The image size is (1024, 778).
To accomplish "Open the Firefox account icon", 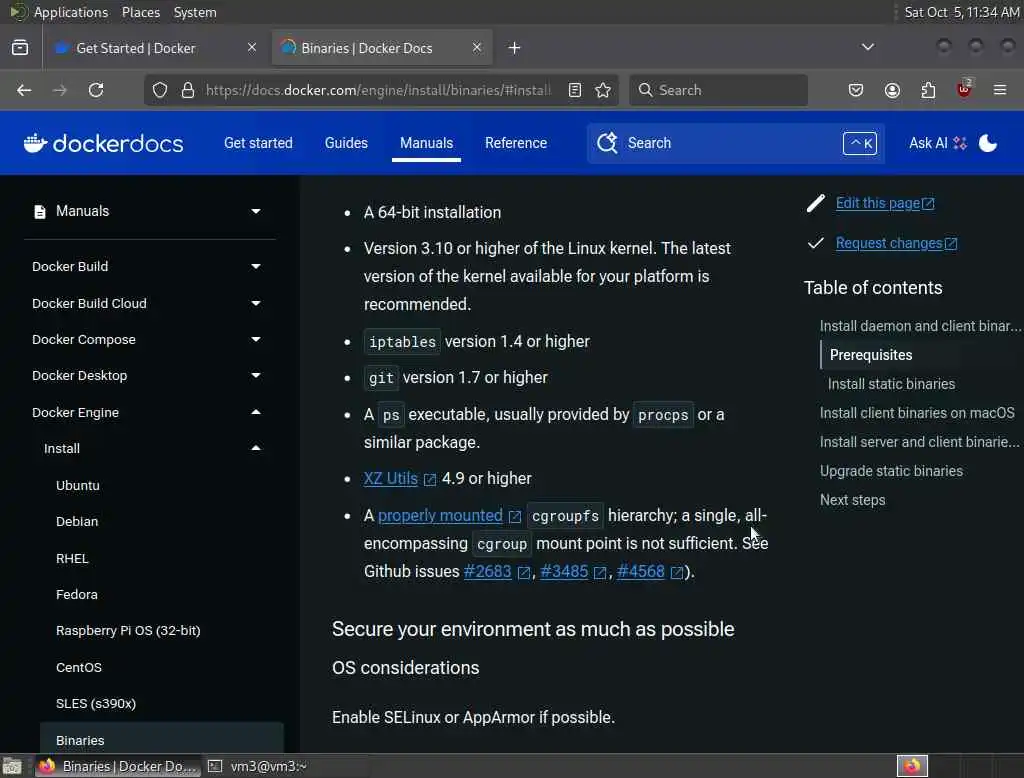I will click(892, 90).
